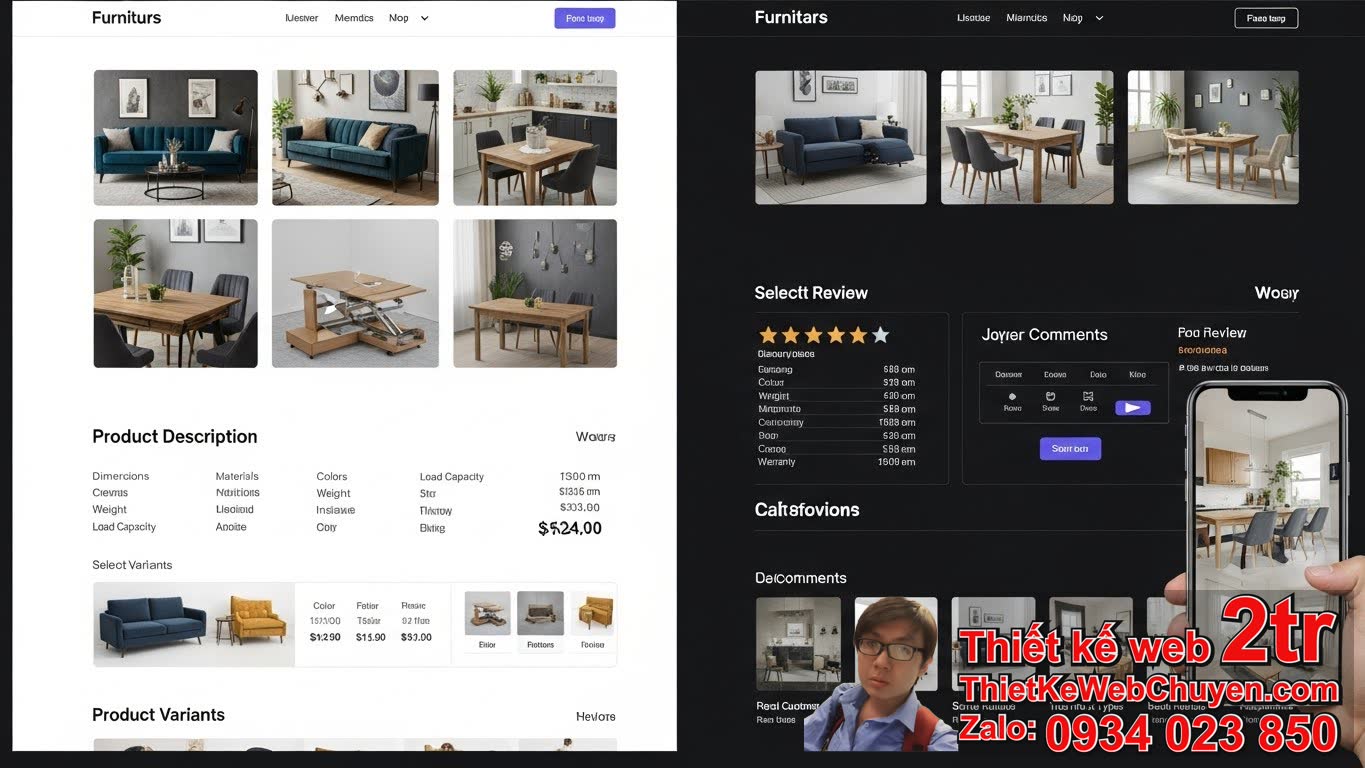Click the $15.90 variant price
1365x768 pixels.
[371, 637]
